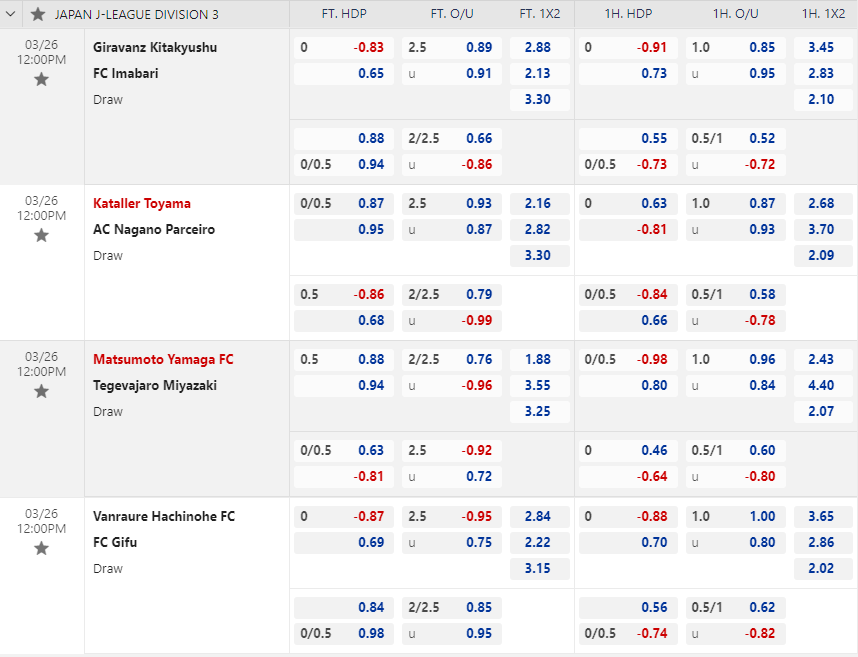The height and width of the screenshot is (657, 858).
Task: Select full-time draw odds 3.25, Matsumoto vs Miyazaki
Action: (540, 411)
